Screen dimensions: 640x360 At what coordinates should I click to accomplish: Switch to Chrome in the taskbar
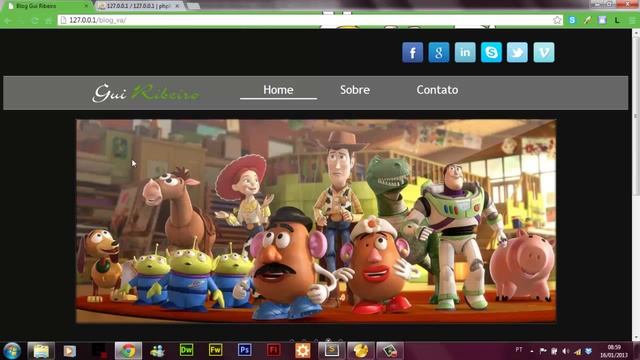point(128,351)
